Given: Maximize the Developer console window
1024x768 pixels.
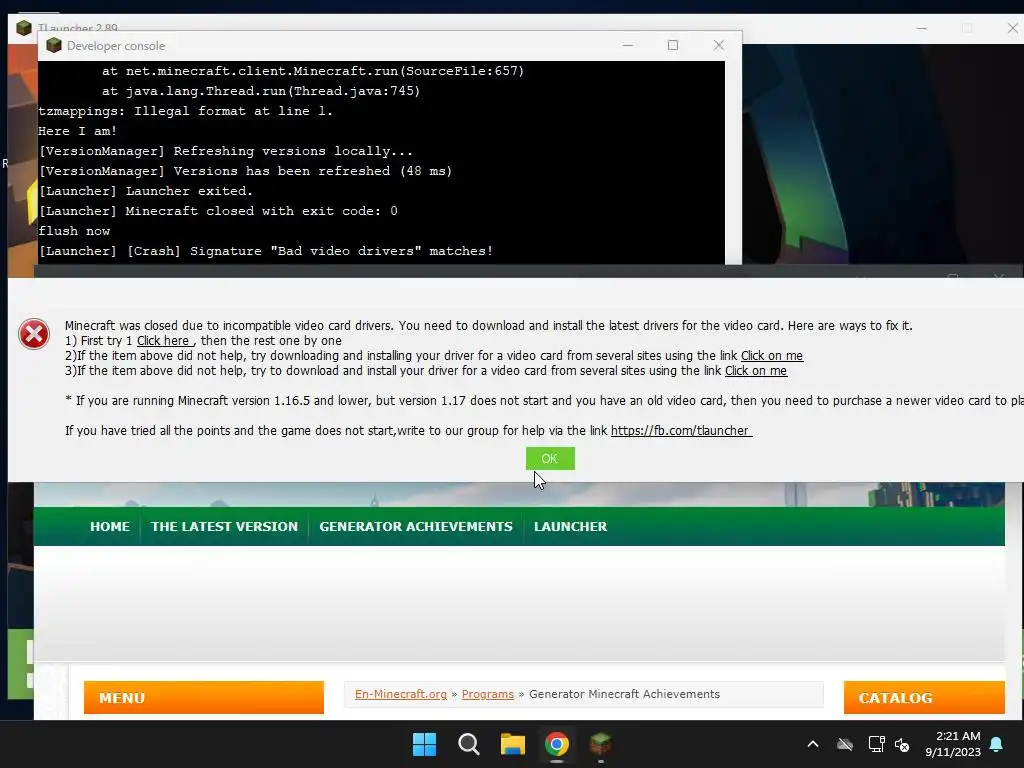Looking at the screenshot, I should [x=673, y=45].
